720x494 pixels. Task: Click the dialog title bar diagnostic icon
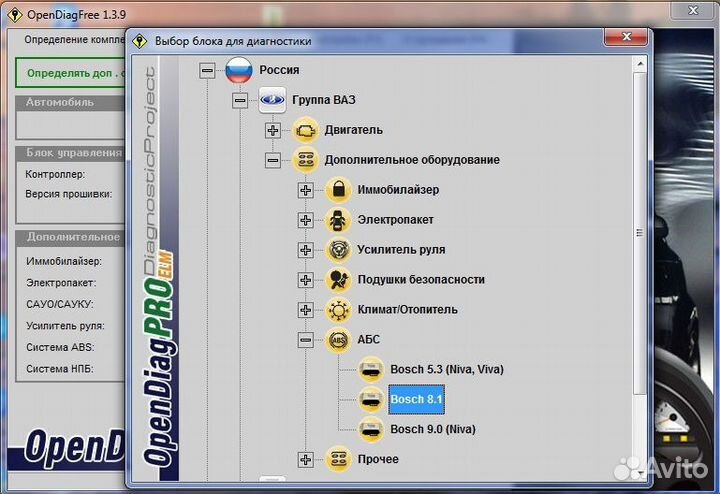pyautogui.click(x=140, y=41)
